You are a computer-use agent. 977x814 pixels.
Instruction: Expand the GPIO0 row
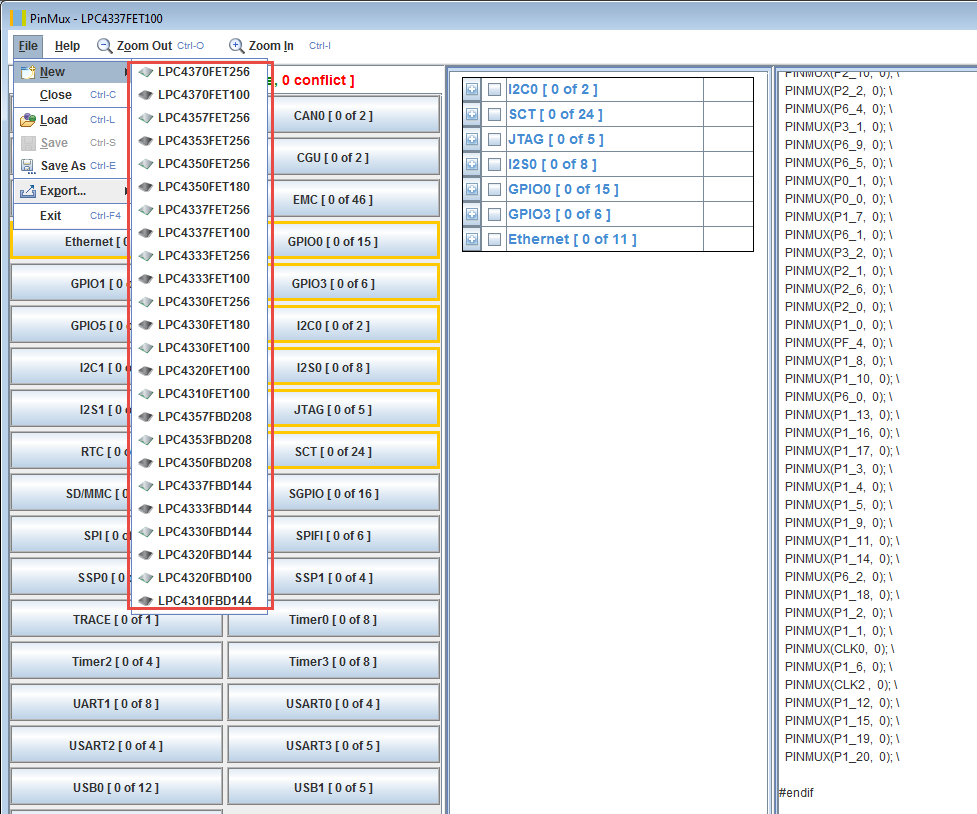[x=472, y=189]
